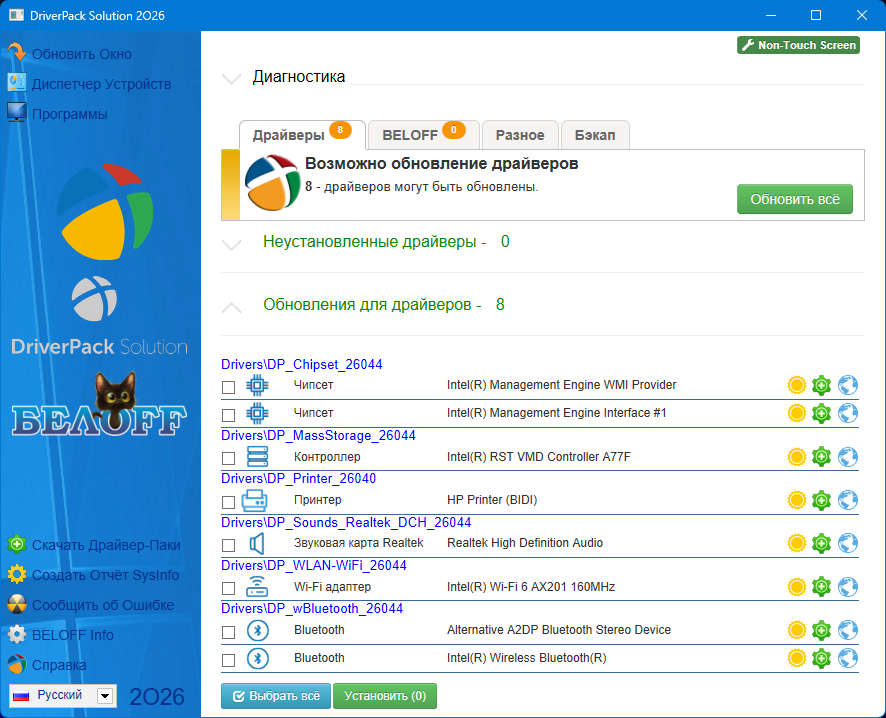Check the Intel Management Engine WMI Provider checkbox
886x718 pixels.
228,387
